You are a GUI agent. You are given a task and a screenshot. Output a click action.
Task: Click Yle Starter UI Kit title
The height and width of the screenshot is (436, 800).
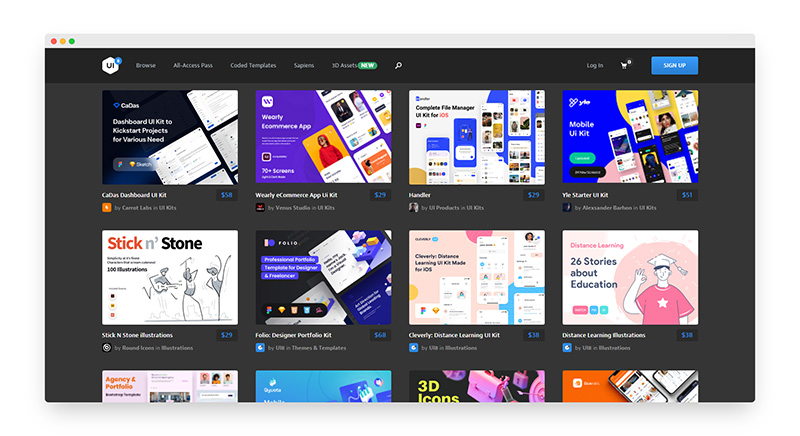click(585, 195)
